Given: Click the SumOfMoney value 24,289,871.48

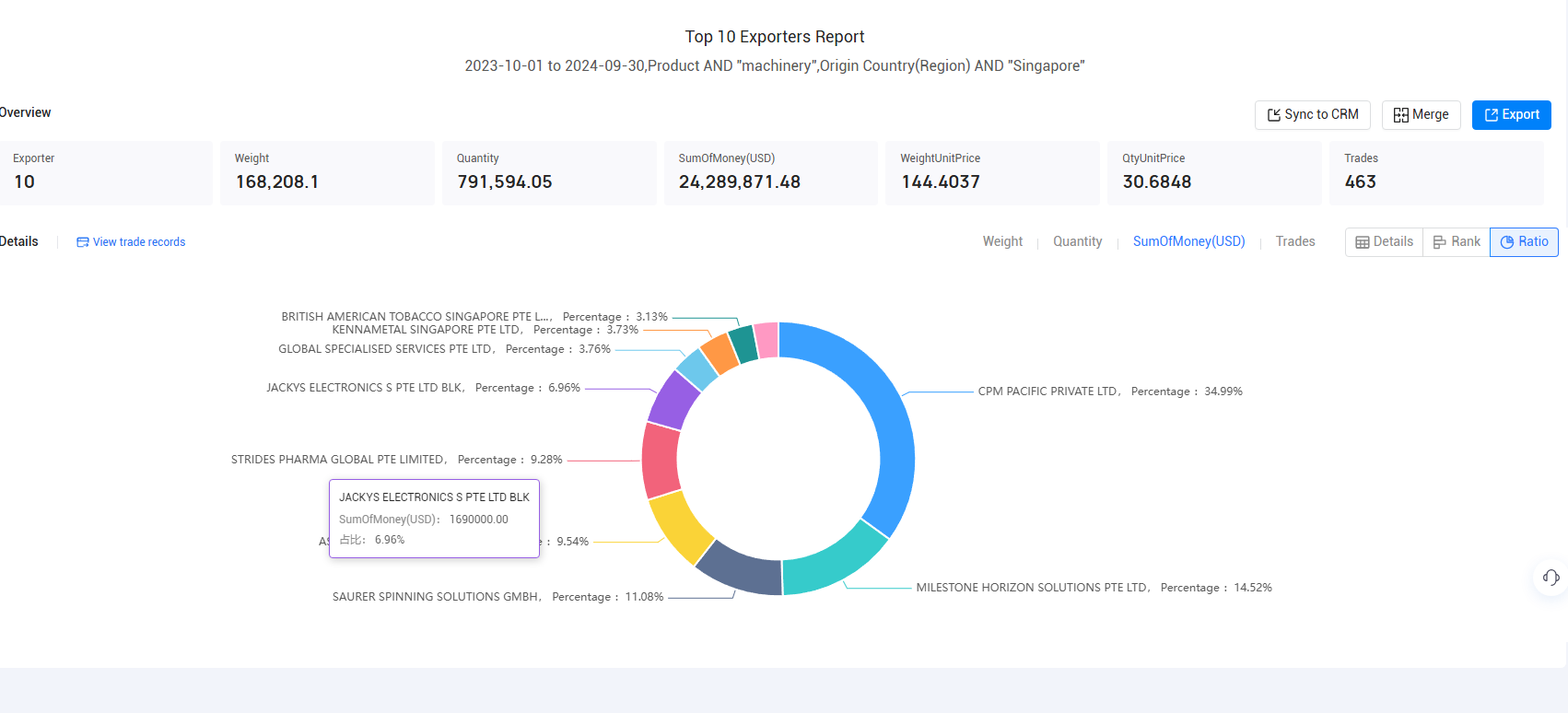Looking at the screenshot, I should (x=740, y=182).
